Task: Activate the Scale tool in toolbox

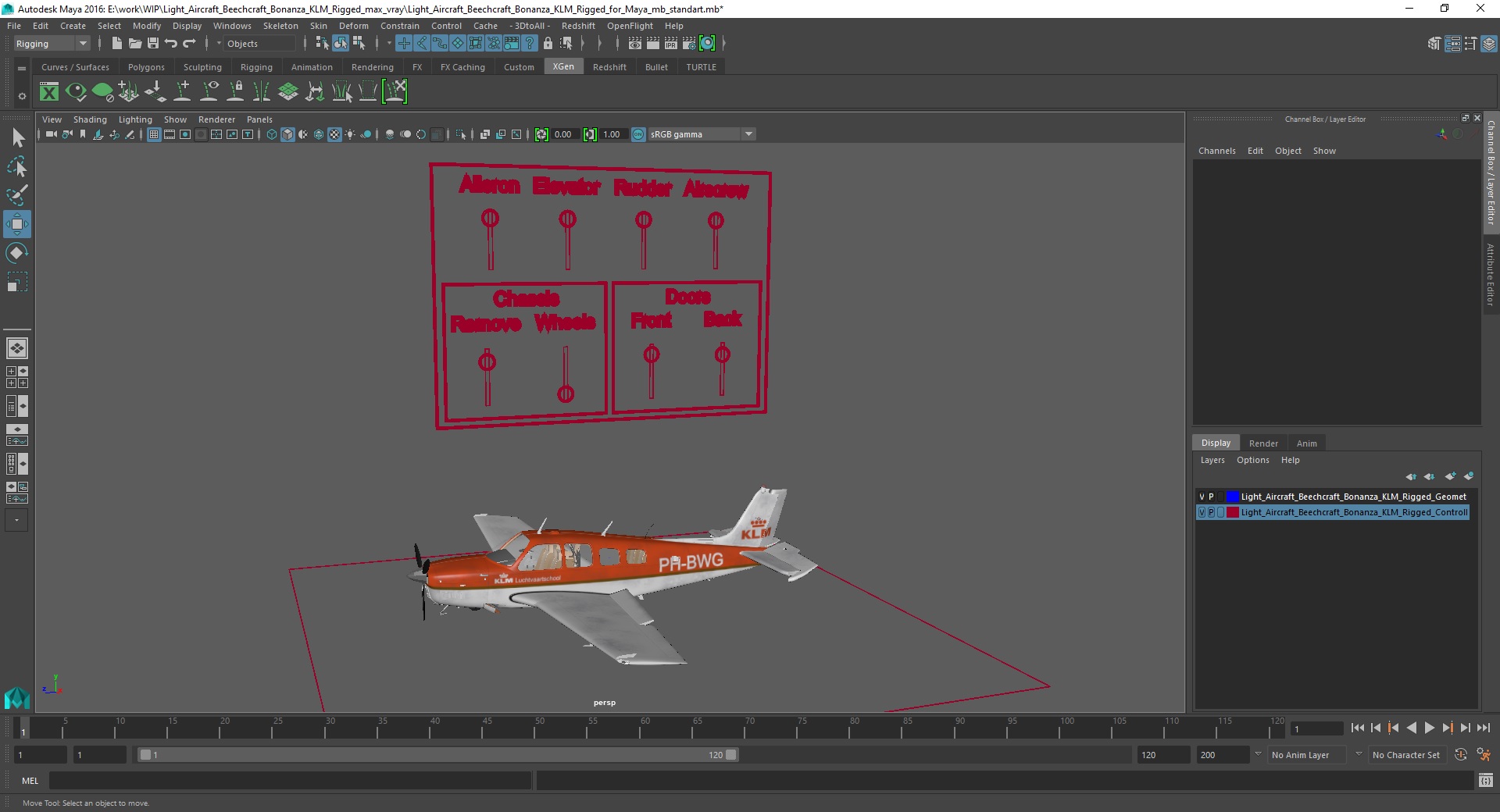Action: pos(17,281)
